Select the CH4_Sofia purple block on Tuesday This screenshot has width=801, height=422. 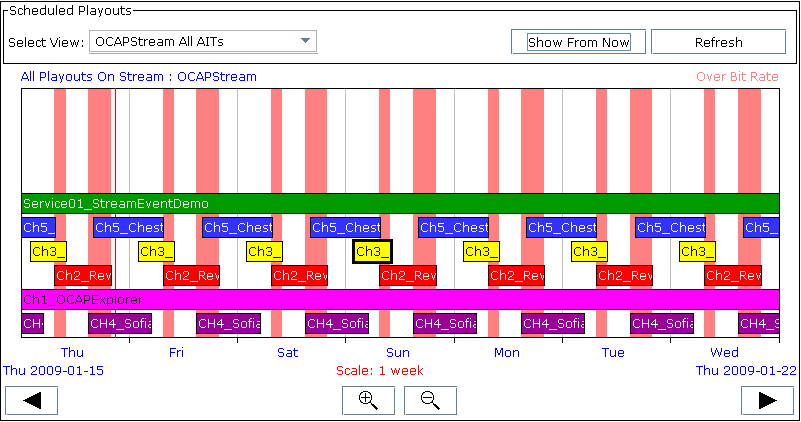coord(662,323)
